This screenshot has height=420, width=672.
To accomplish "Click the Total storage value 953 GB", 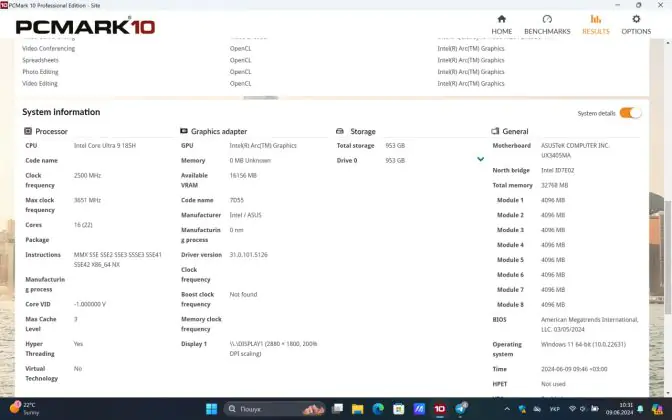I will (395, 146).
